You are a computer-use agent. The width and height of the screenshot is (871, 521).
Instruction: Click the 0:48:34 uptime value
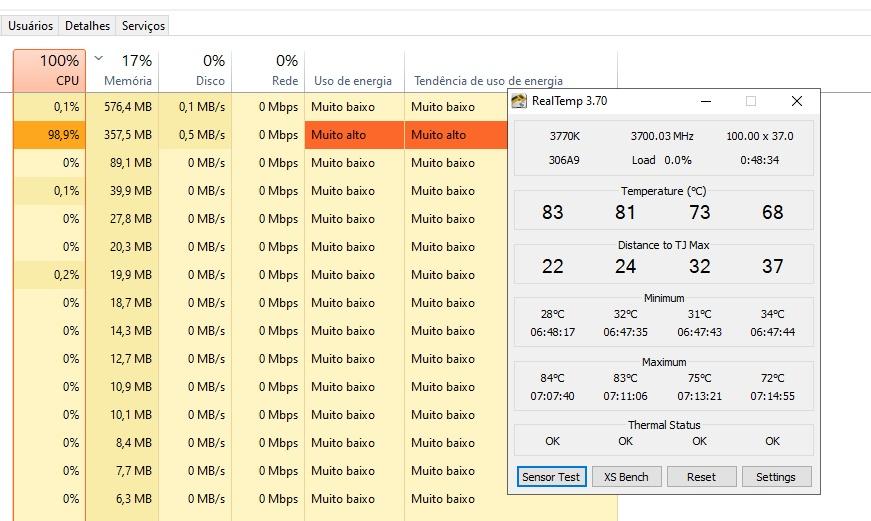coord(759,160)
